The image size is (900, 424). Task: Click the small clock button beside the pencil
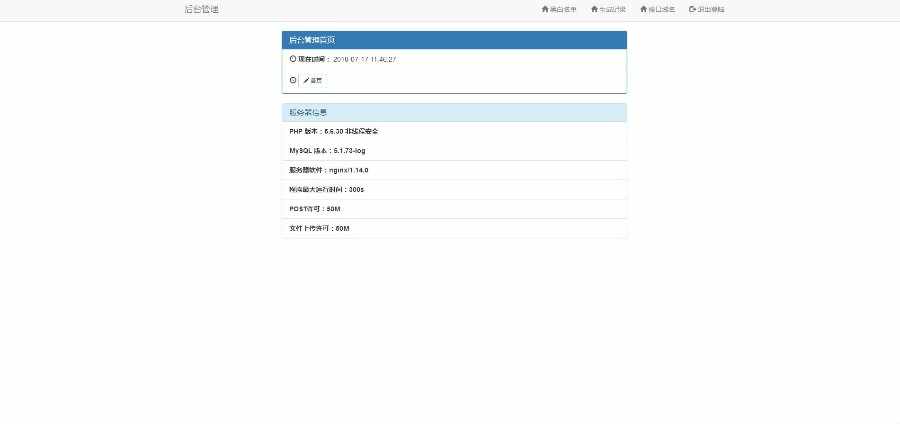click(293, 80)
